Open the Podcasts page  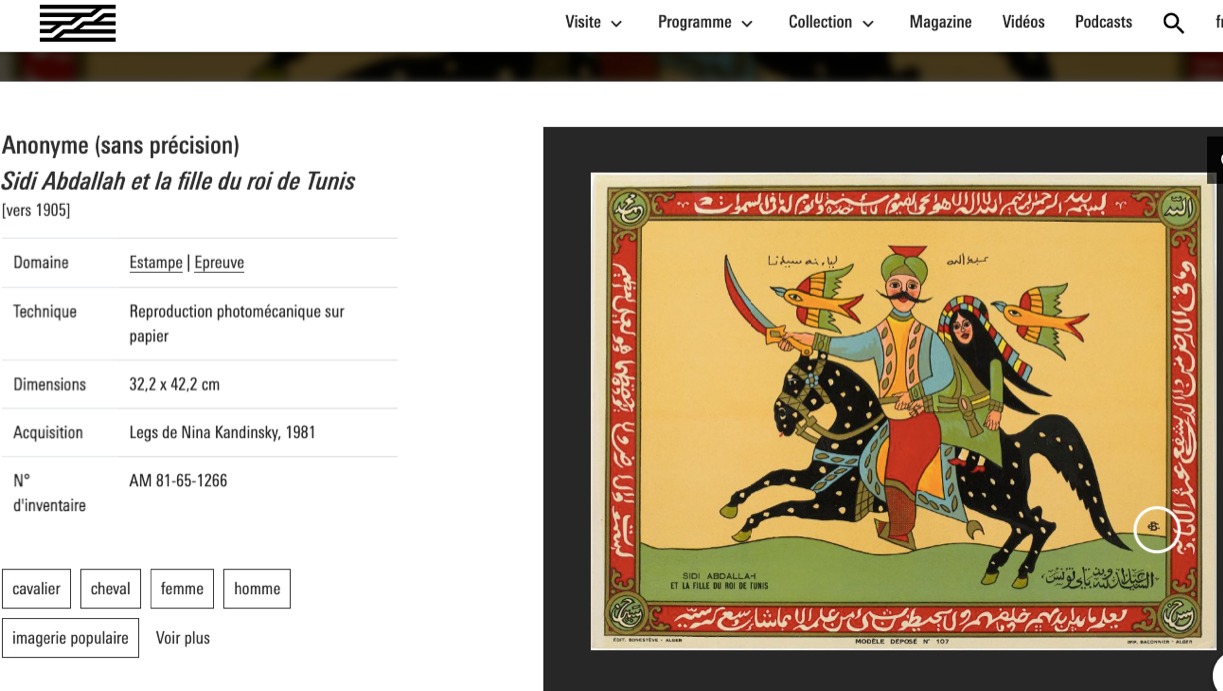tap(1103, 22)
